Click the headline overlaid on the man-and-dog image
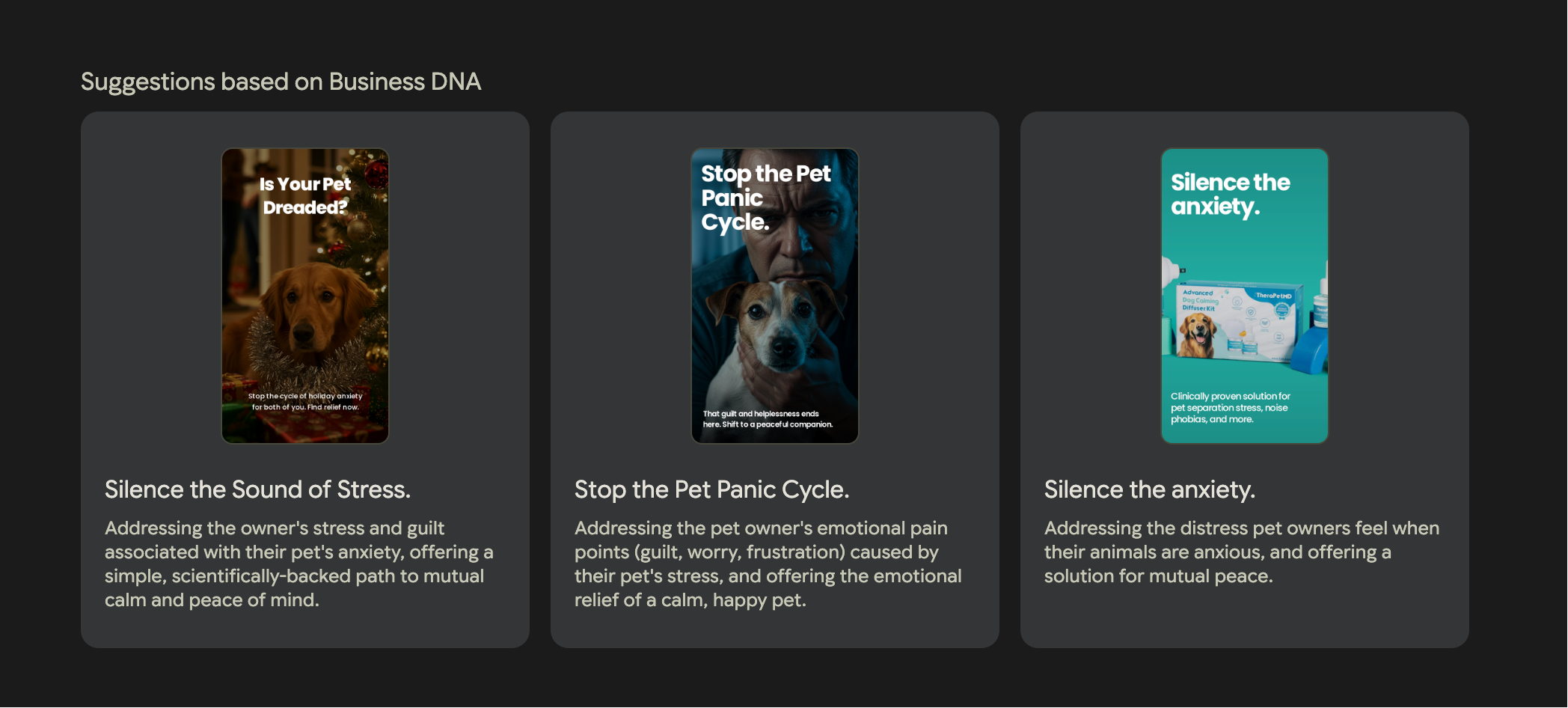The width and height of the screenshot is (1568, 708). [x=765, y=198]
